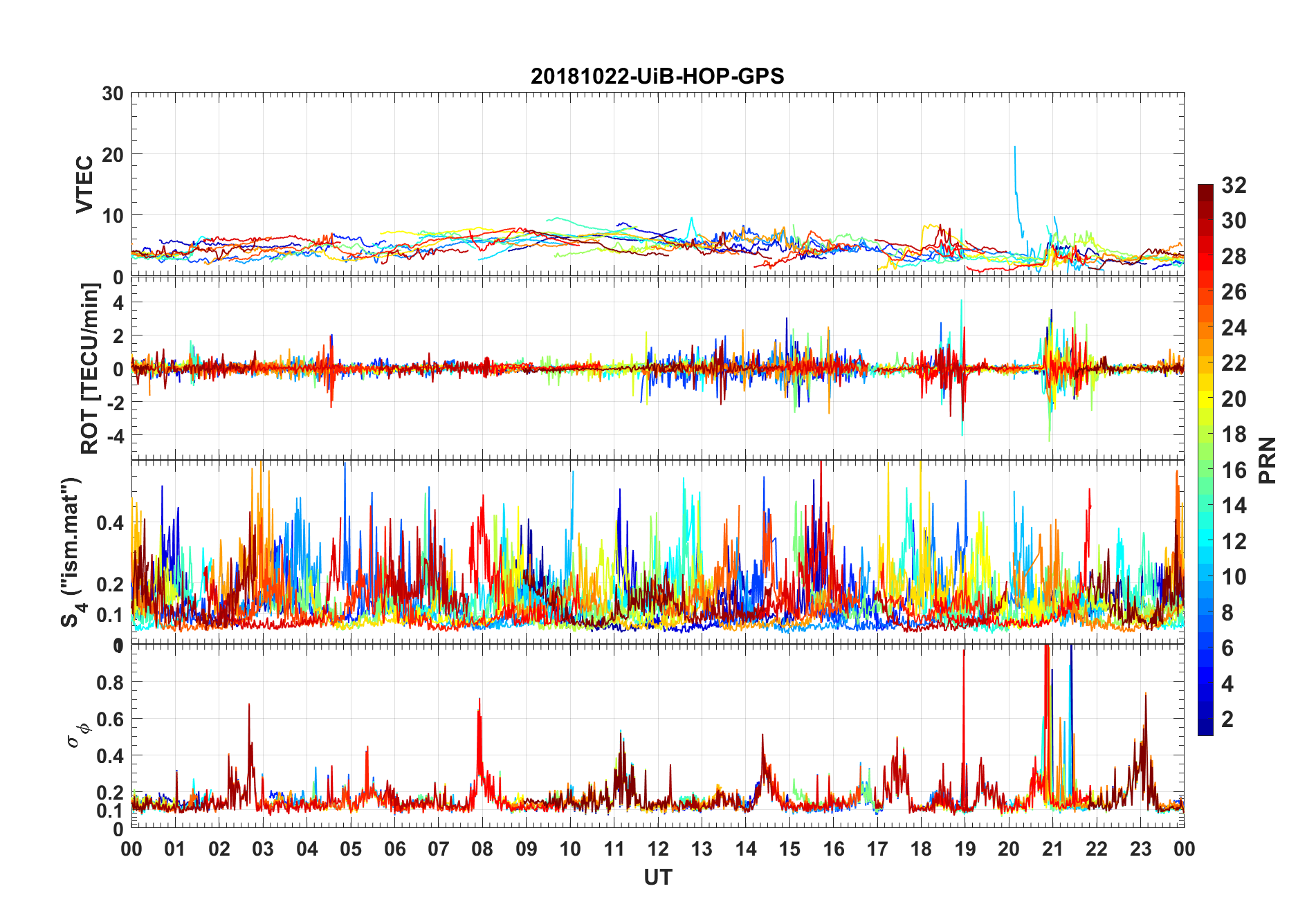Click the yellow colorbar region near 20
Screen dimensions: 1316x920
(x=1205, y=399)
